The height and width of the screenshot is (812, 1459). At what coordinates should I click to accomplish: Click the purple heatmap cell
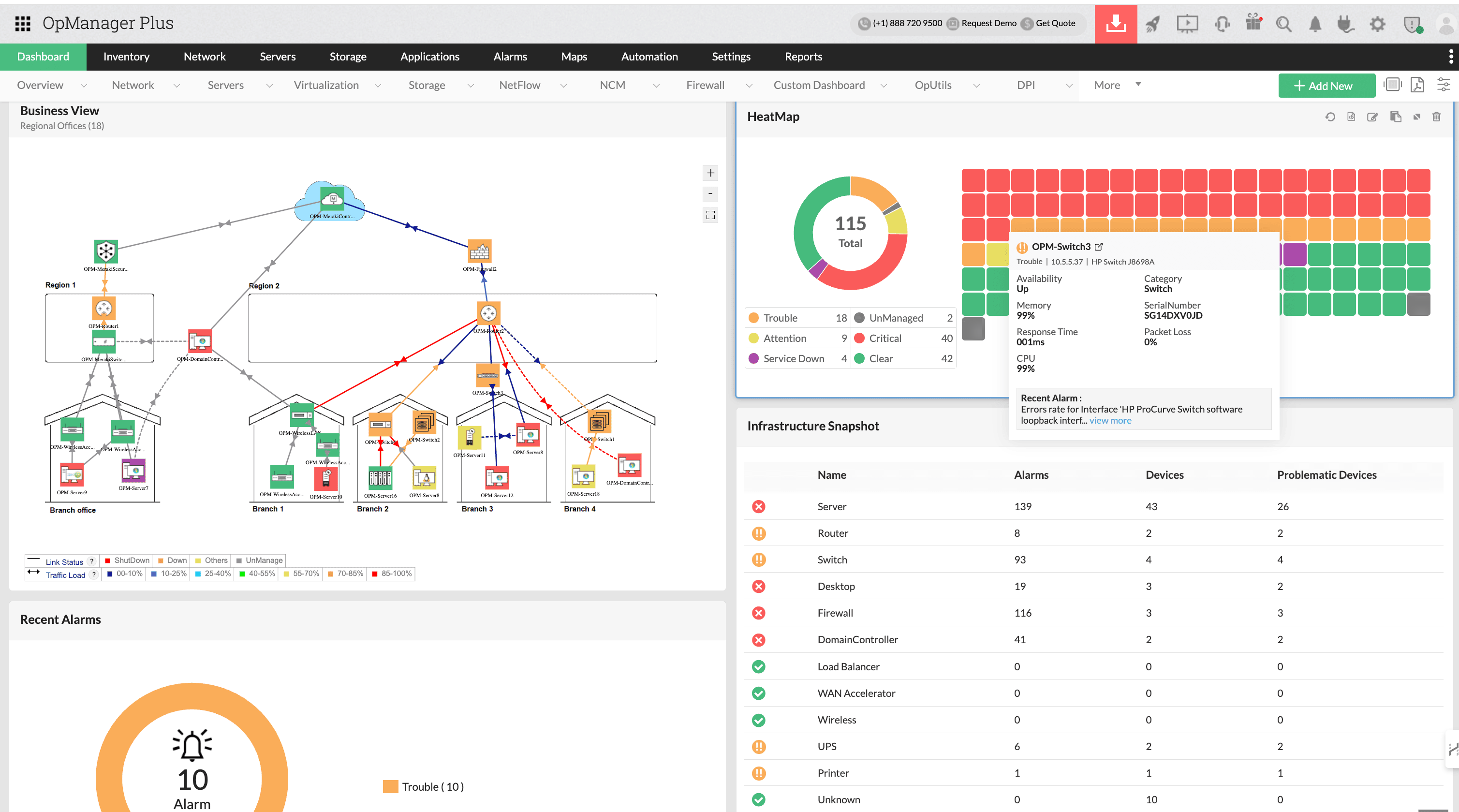(x=1294, y=254)
